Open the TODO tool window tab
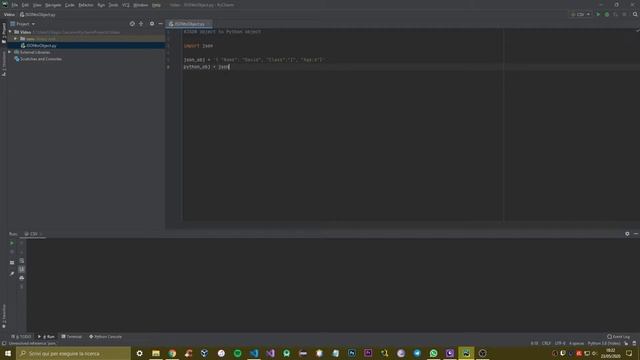640x360 pixels. click(x=21, y=337)
